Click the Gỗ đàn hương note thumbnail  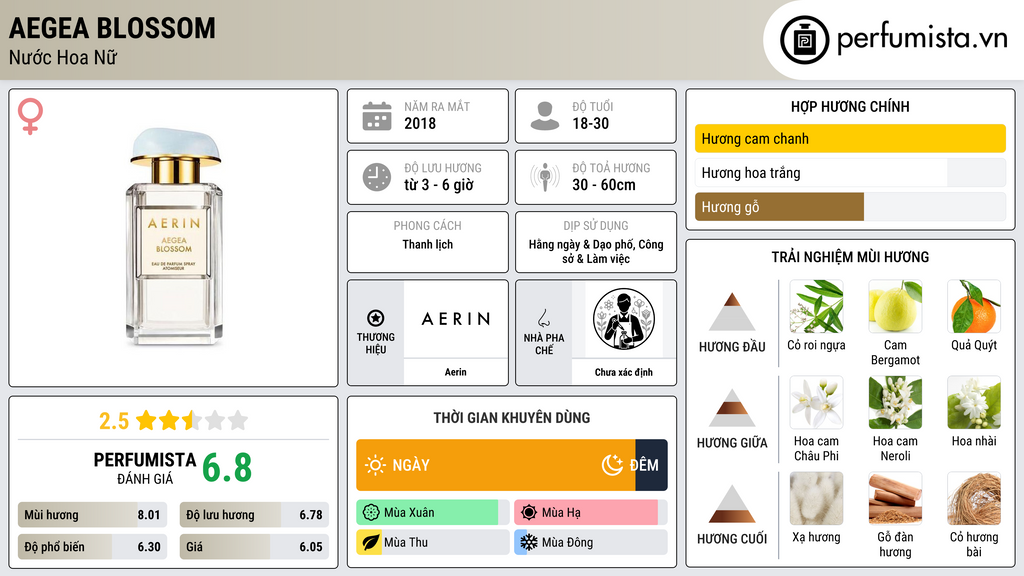(895, 498)
